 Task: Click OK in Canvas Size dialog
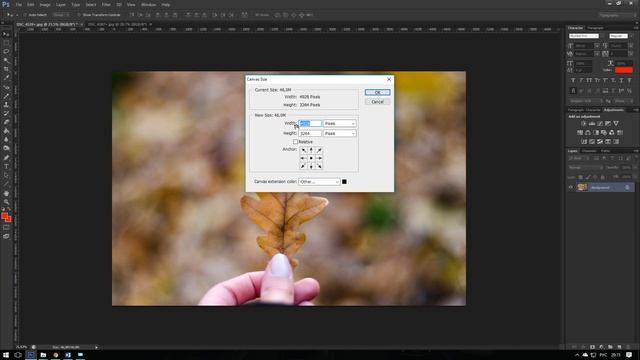click(377, 93)
